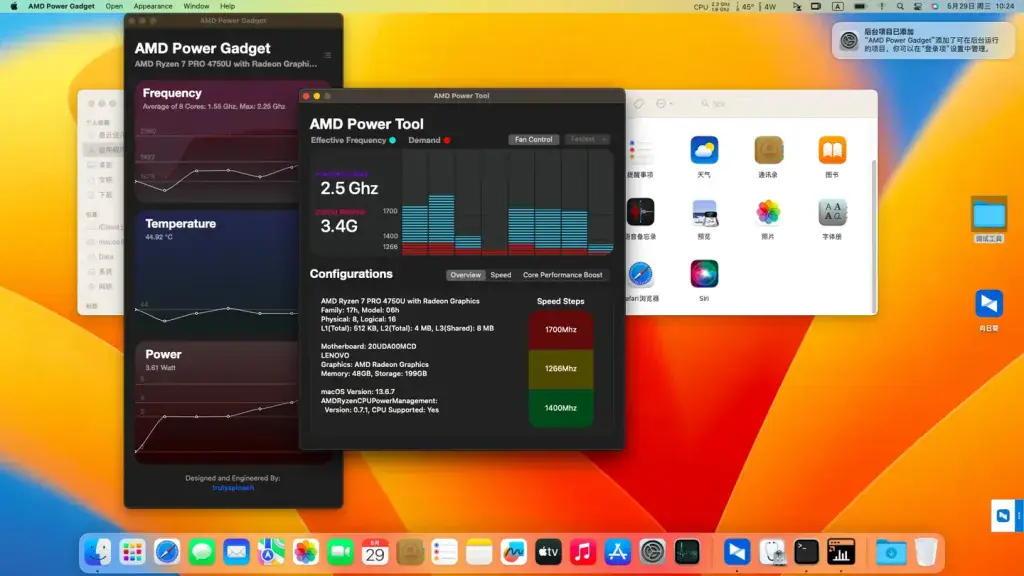This screenshot has height=576, width=1024.
Task: Open the Appearance menu
Action: [x=153, y=7]
